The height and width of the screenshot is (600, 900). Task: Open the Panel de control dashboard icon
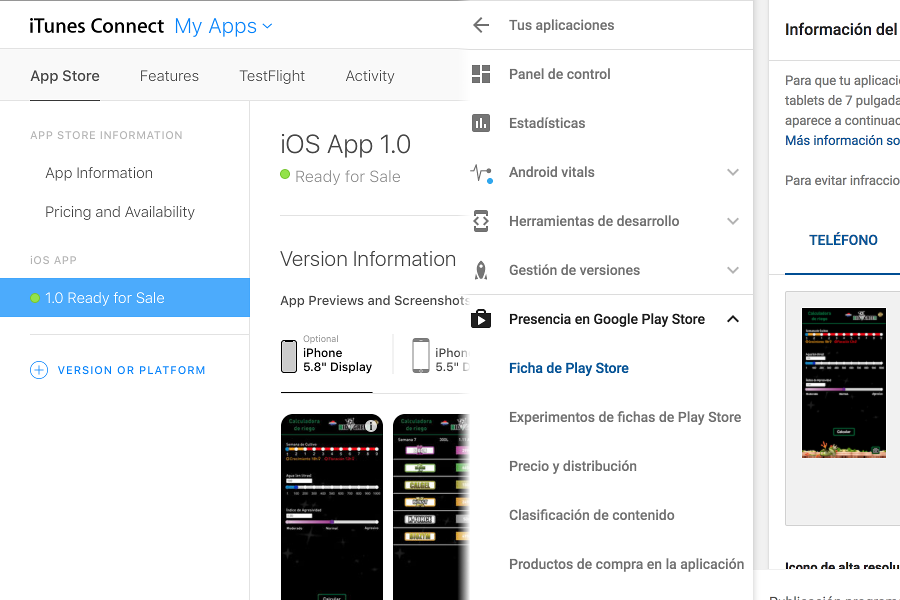481,74
